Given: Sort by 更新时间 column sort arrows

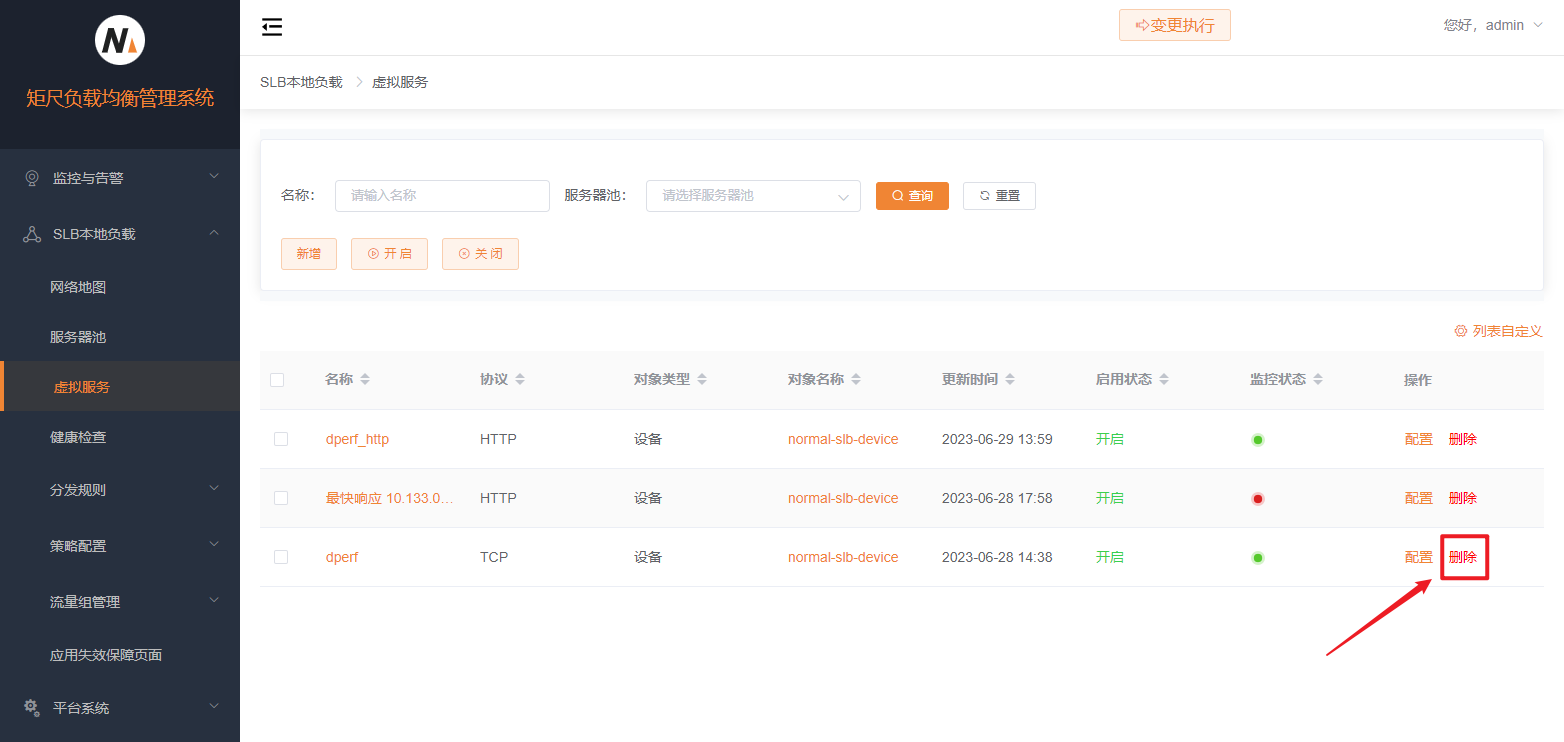Looking at the screenshot, I should pyautogui.click(x=1010, y=380).
